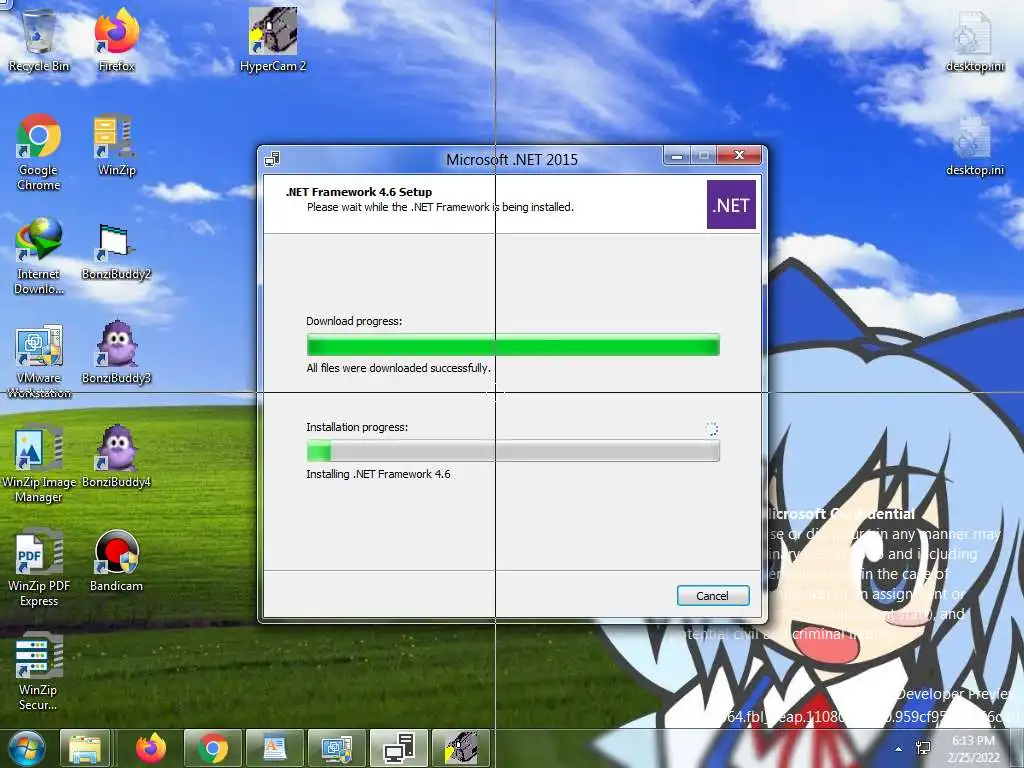Minimize the Microsoft .NET 2015 window
The width and height of the screenshot is (1024, 768).
click(677, 156)
